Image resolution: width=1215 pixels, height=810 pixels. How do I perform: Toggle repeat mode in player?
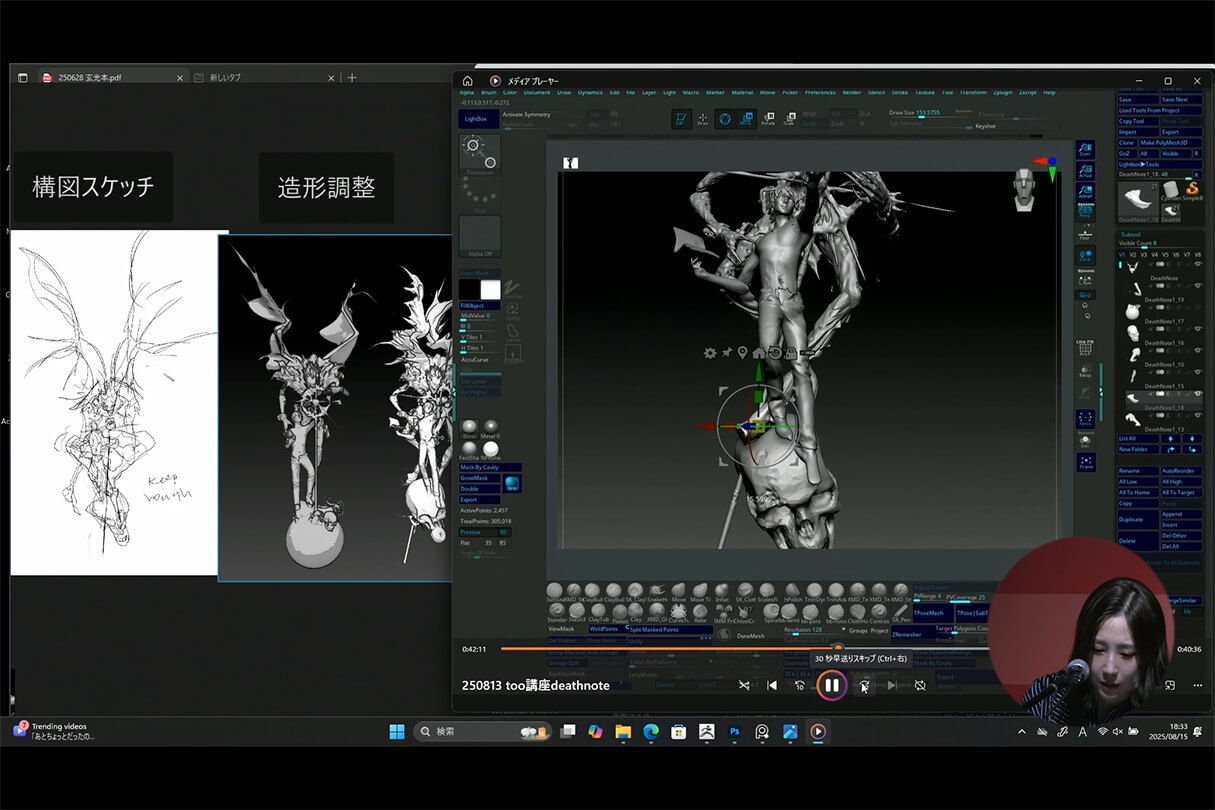[x=920, y=685]
